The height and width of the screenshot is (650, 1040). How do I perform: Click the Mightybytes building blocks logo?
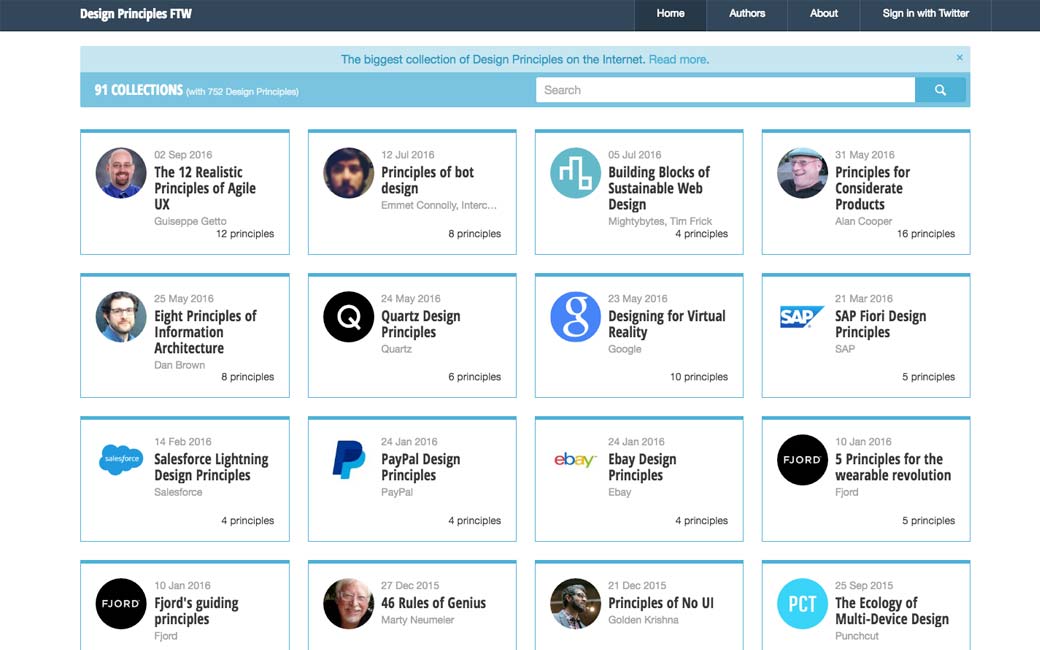point(576,173)
